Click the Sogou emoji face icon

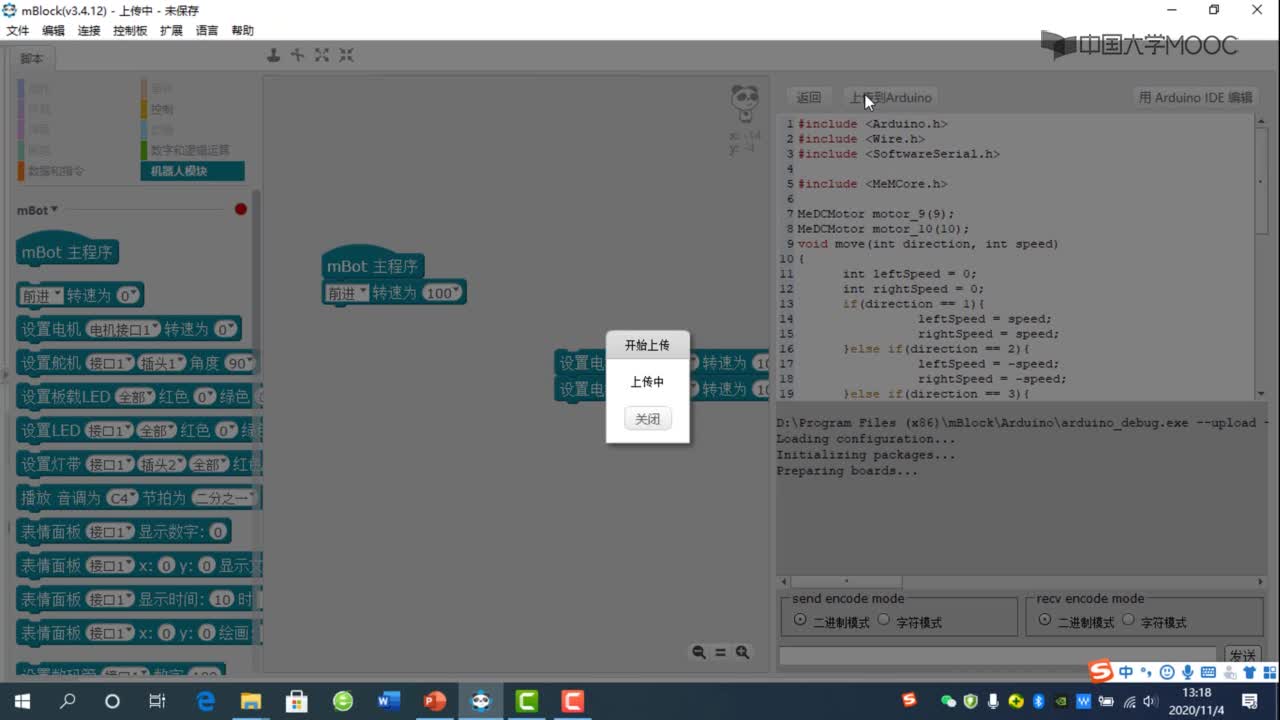(1166, 672)
